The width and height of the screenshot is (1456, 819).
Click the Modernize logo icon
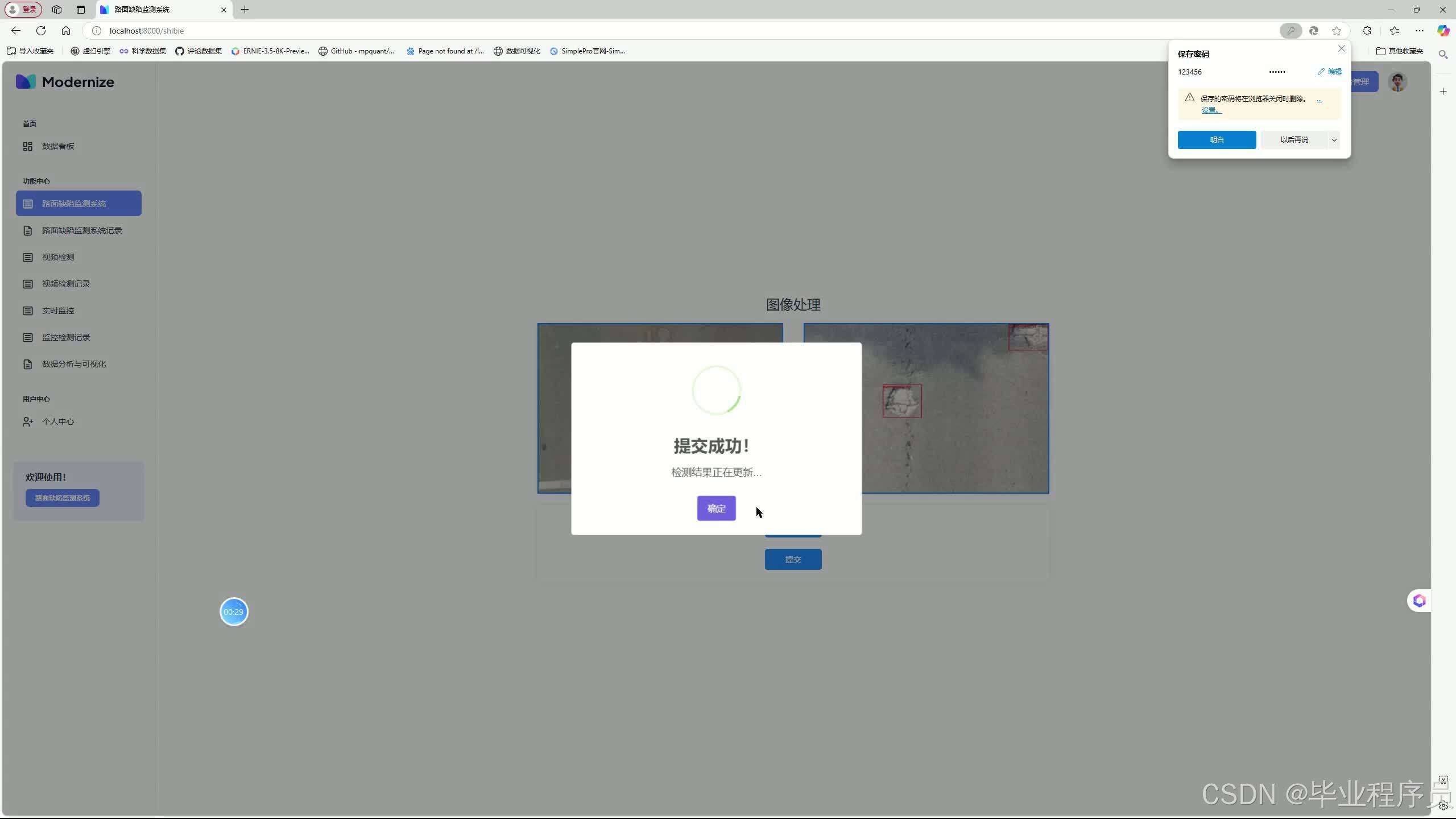(25, 81)
